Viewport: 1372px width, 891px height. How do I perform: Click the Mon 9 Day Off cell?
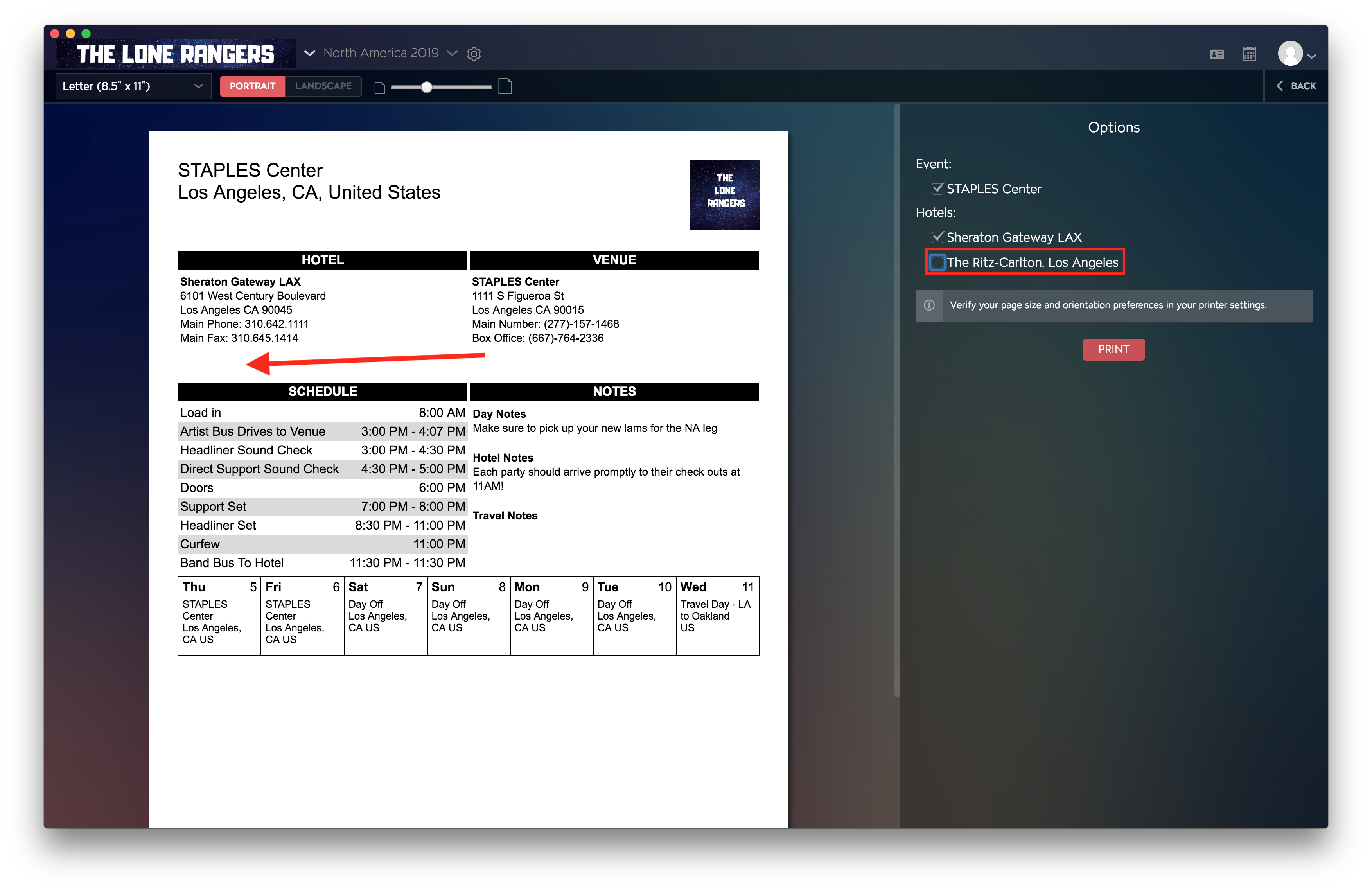[x=552, y=616]
